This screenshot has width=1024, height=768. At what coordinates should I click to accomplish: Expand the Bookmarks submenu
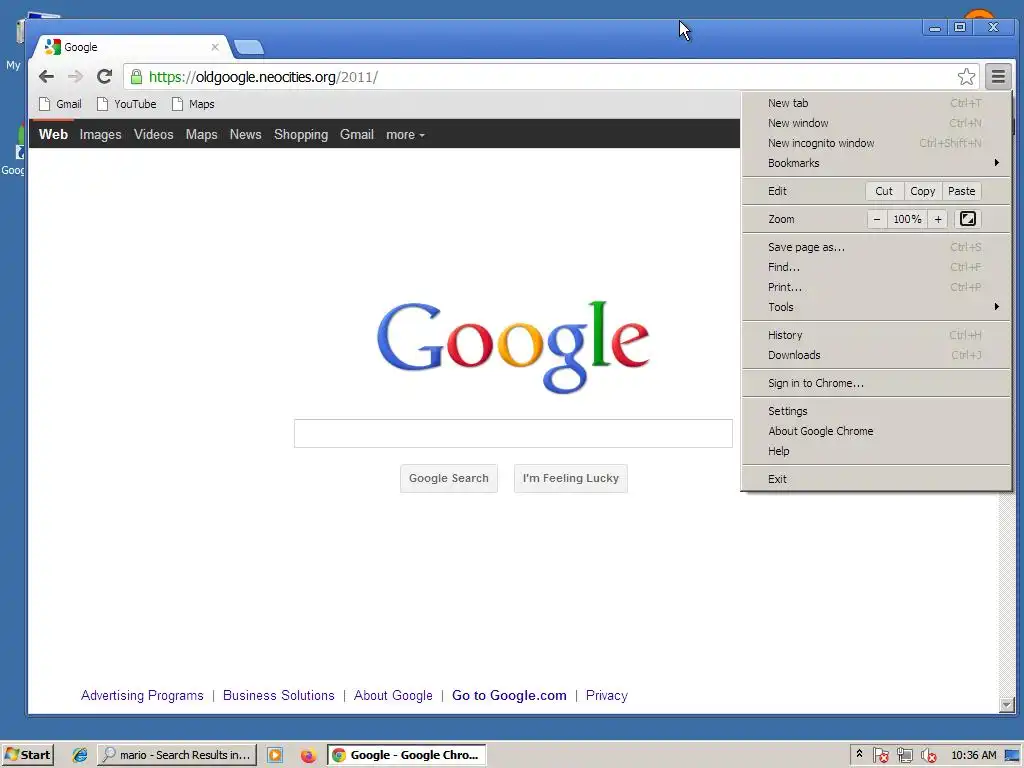876,163
